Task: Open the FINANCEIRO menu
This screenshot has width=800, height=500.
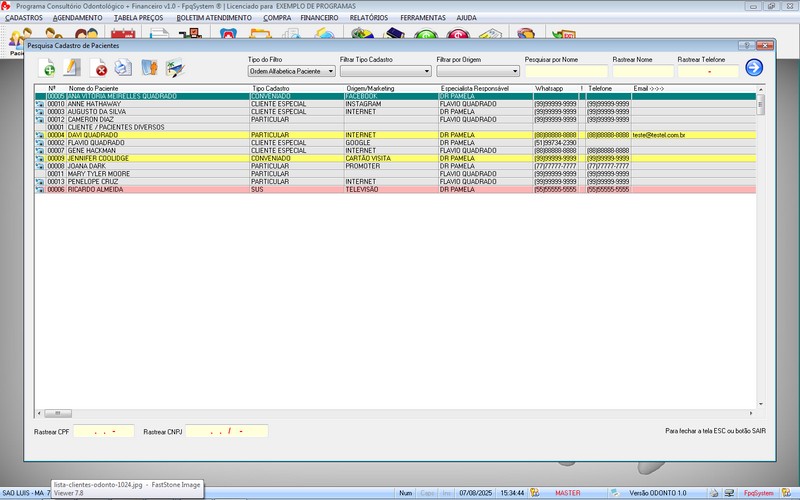Action: point(321,18)
